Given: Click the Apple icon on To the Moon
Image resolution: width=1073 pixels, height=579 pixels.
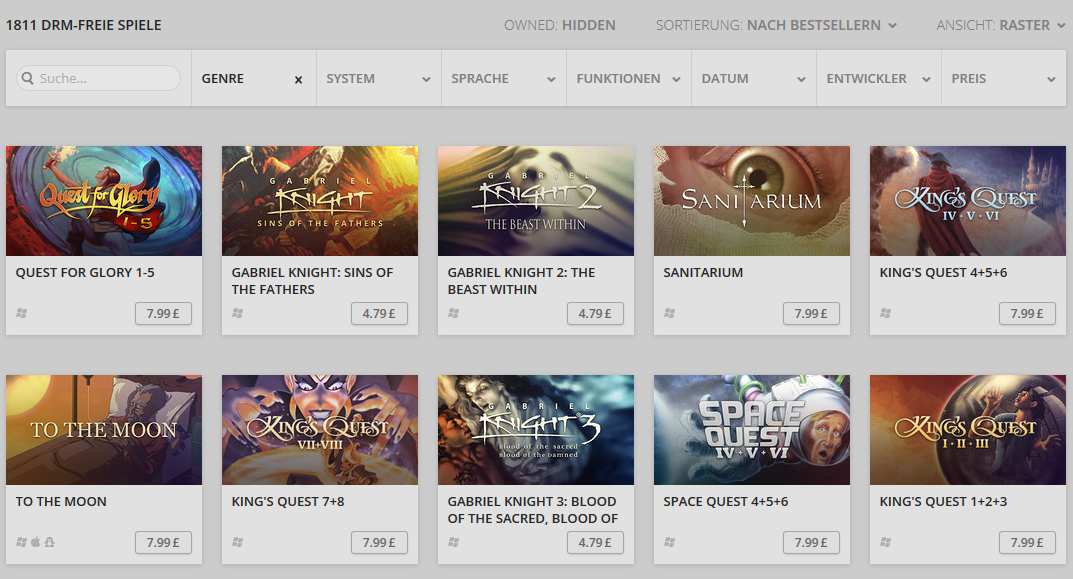Looking at the screenshot, I should (x=36, y=542).
